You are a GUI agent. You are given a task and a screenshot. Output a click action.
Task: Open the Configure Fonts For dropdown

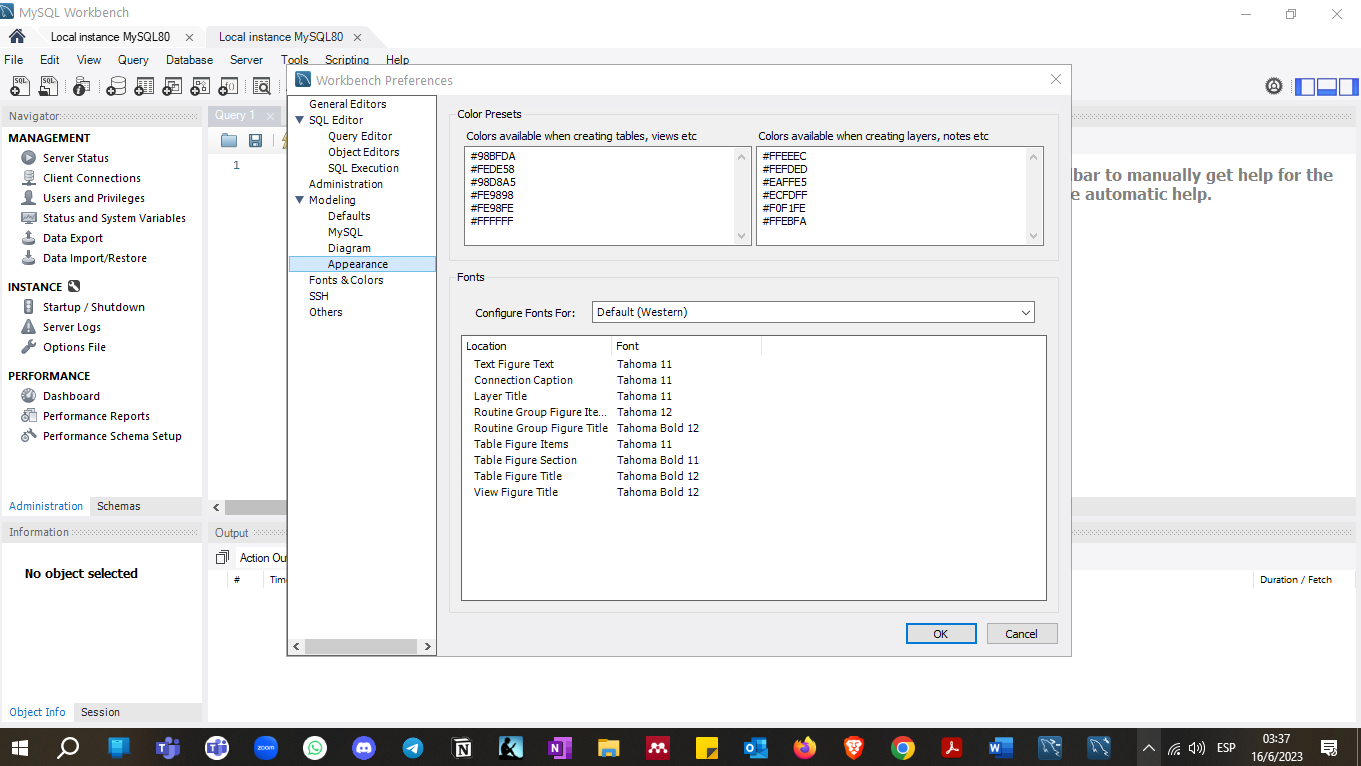tap(813, 312)
